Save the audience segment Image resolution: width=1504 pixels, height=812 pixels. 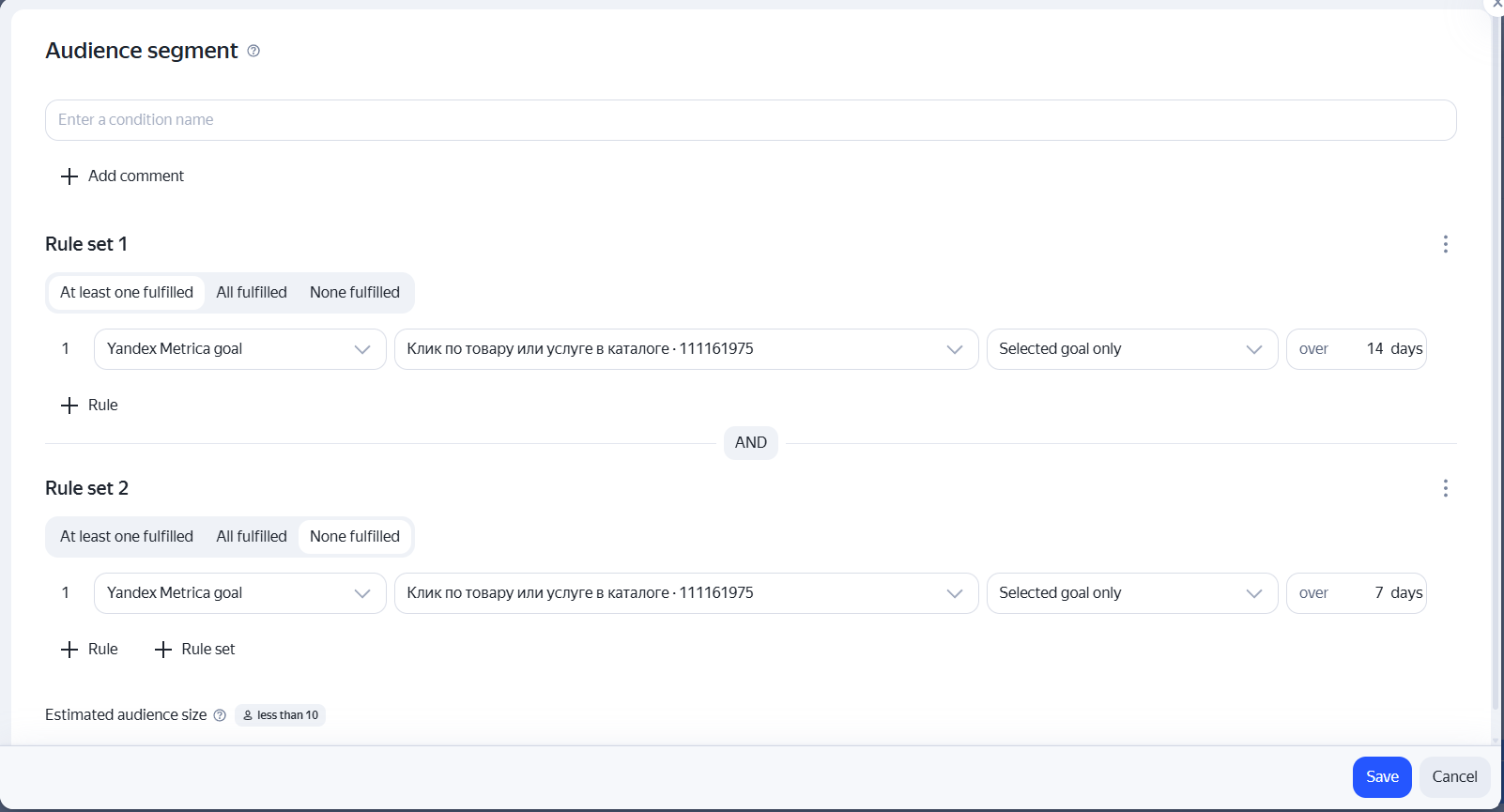[x=1382, y=777]
